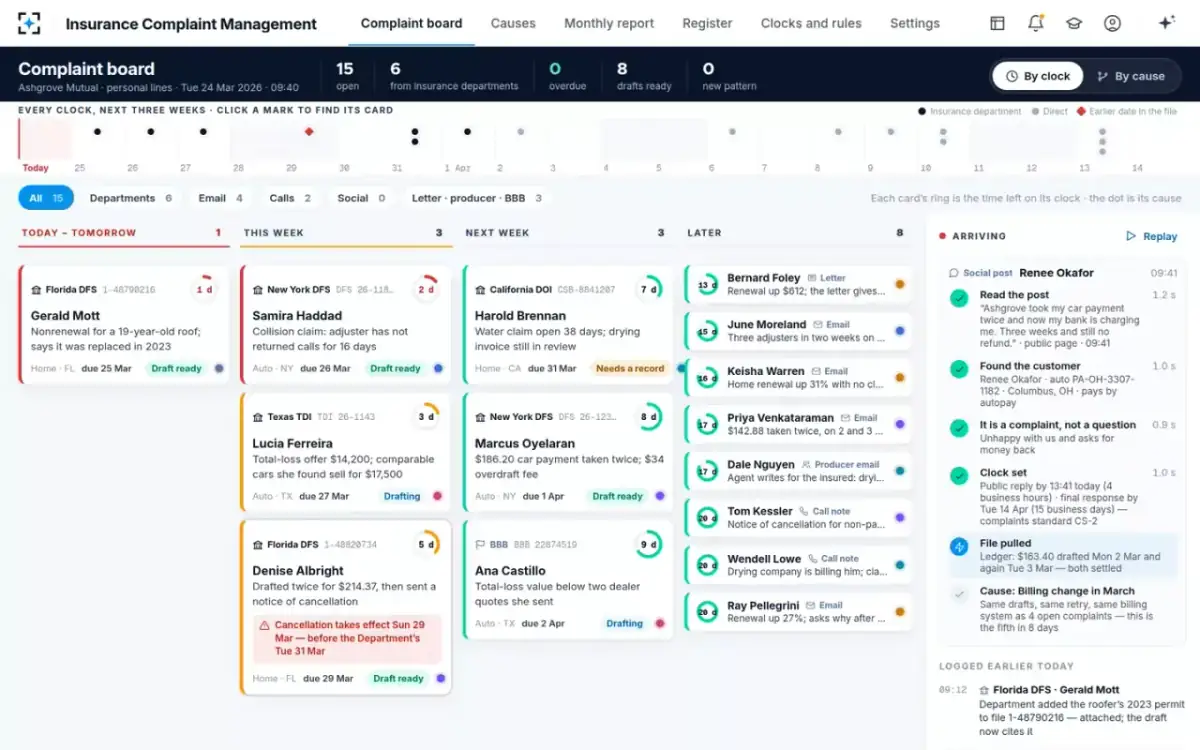Switch board view to By cause
Viewport: 1200px width, 750px height.
pos(1131,76)
